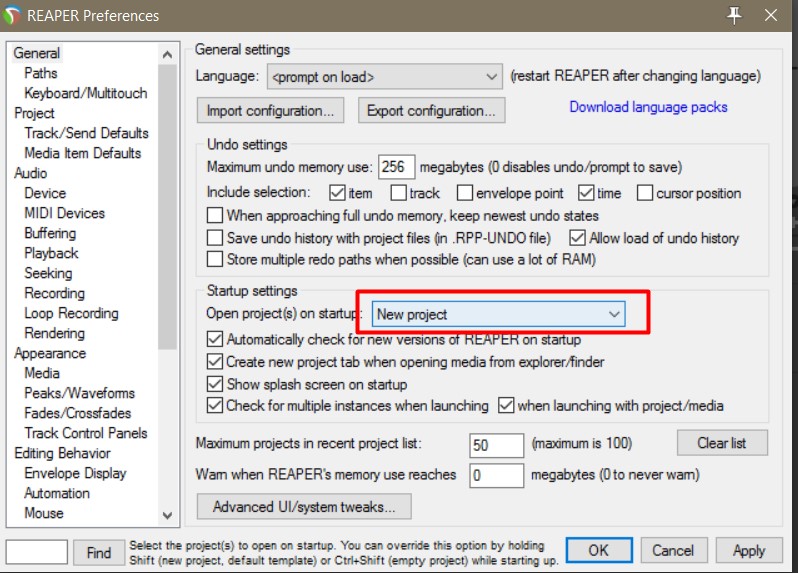This screenshot has width=798, height=573.
Task: Click the Clear list button
Action: pos(722,443)
